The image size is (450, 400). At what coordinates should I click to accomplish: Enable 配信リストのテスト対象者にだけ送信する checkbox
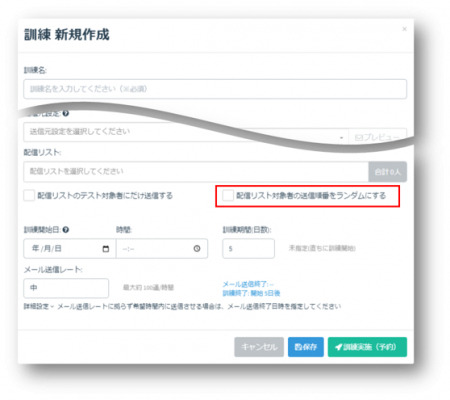pyautogui.click(x=29, y=195)
